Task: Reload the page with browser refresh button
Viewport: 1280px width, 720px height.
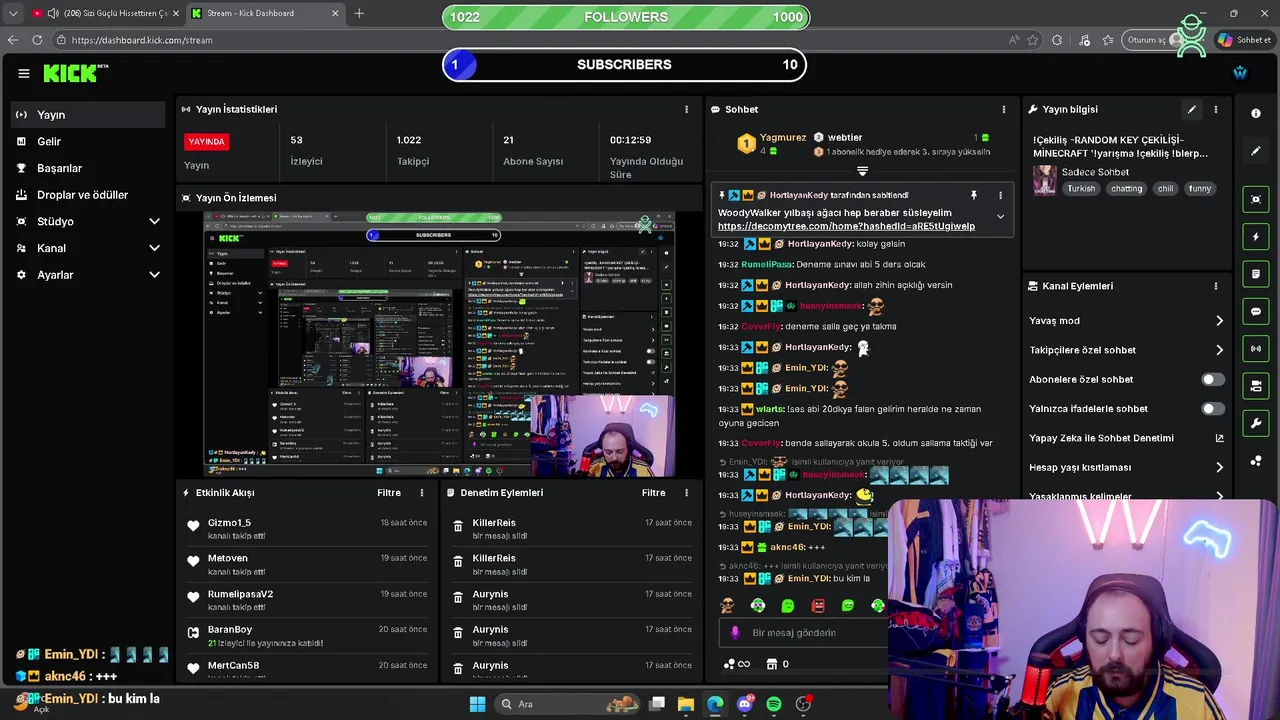Action: pos(37,40)
